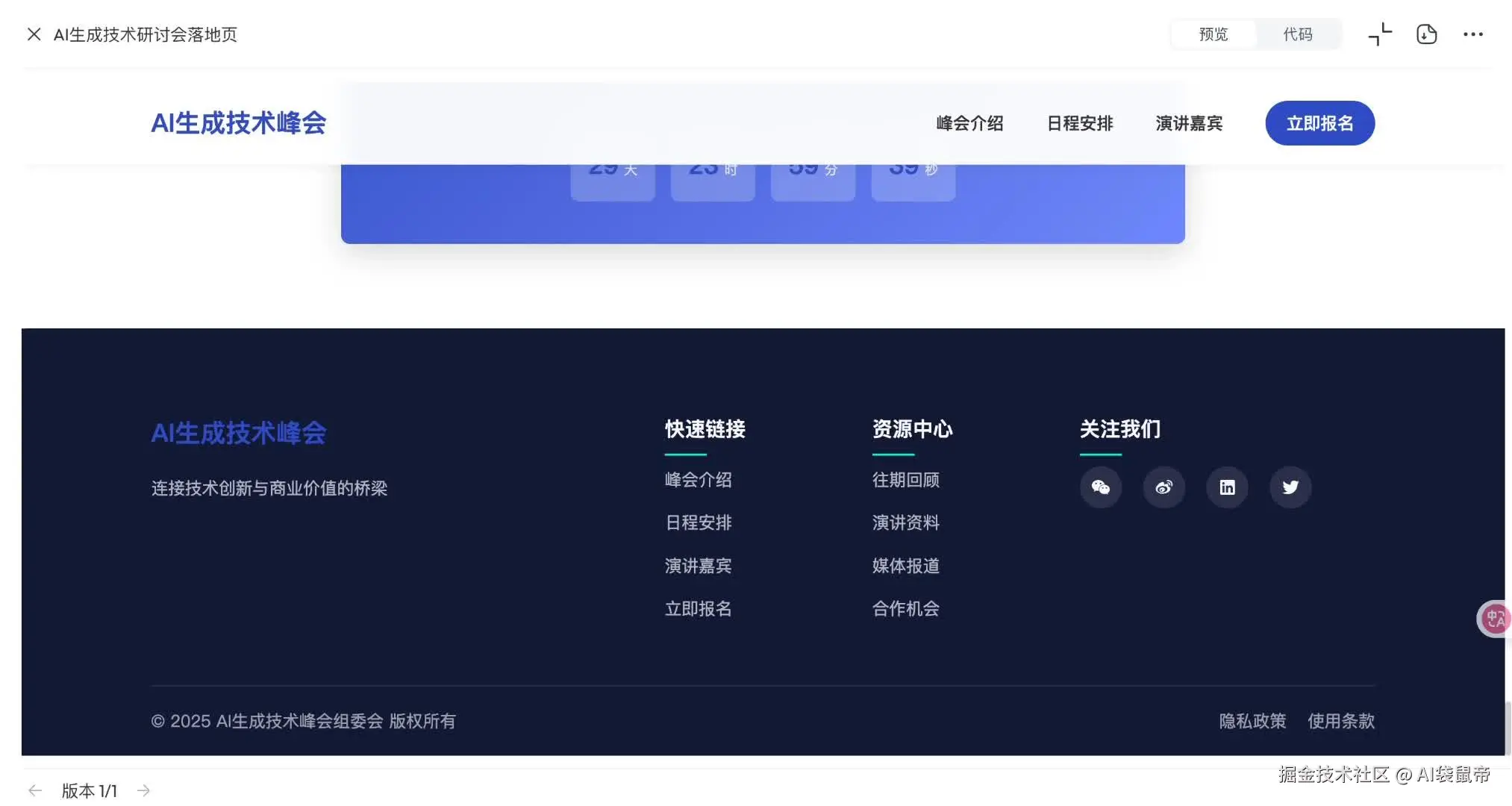The height and width of the screenshot is (806, 1512).
Task: Select 峰会介绍 in the top navigation
Action: pyautogui.click(x=969, y=123)
